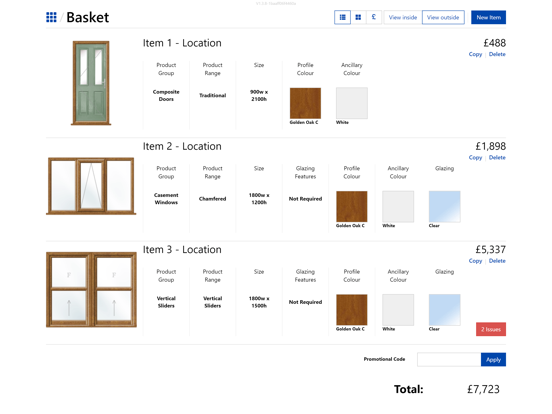Select View outside option
552x414 pixels.
pyautogui.click(x=443, y=17)
